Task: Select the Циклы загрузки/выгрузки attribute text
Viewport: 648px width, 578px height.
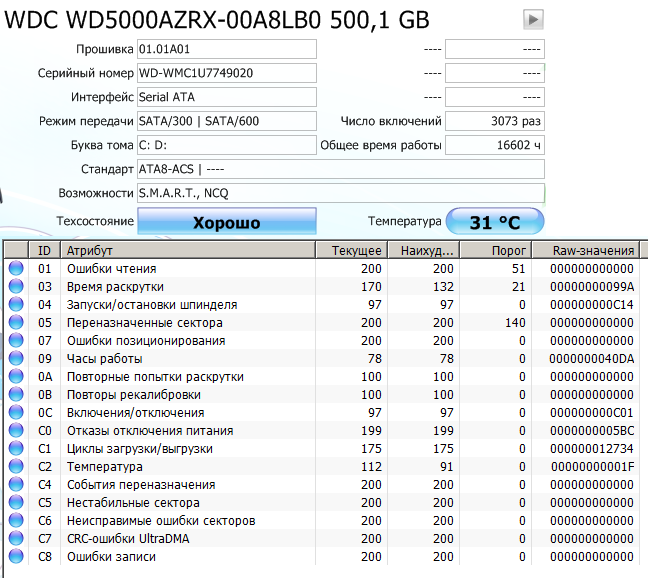Action: [x=140, y=448]
